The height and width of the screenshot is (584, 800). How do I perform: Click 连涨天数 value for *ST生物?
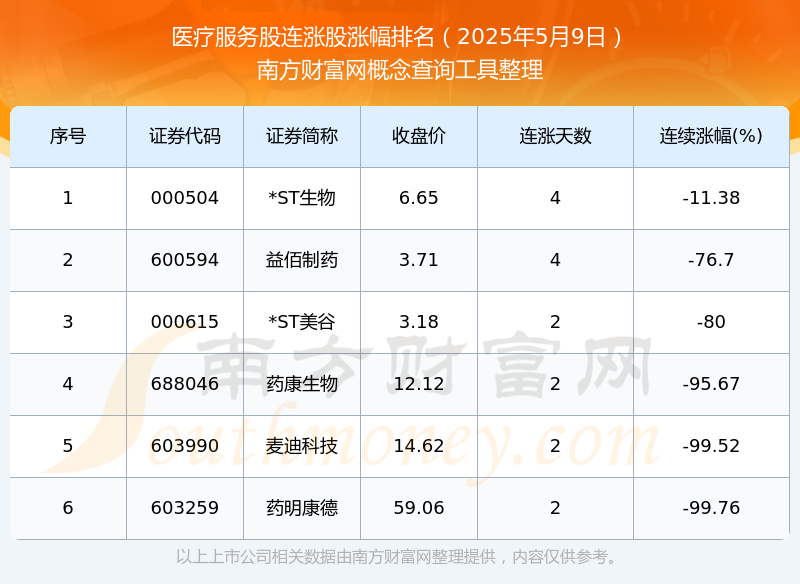555,198
